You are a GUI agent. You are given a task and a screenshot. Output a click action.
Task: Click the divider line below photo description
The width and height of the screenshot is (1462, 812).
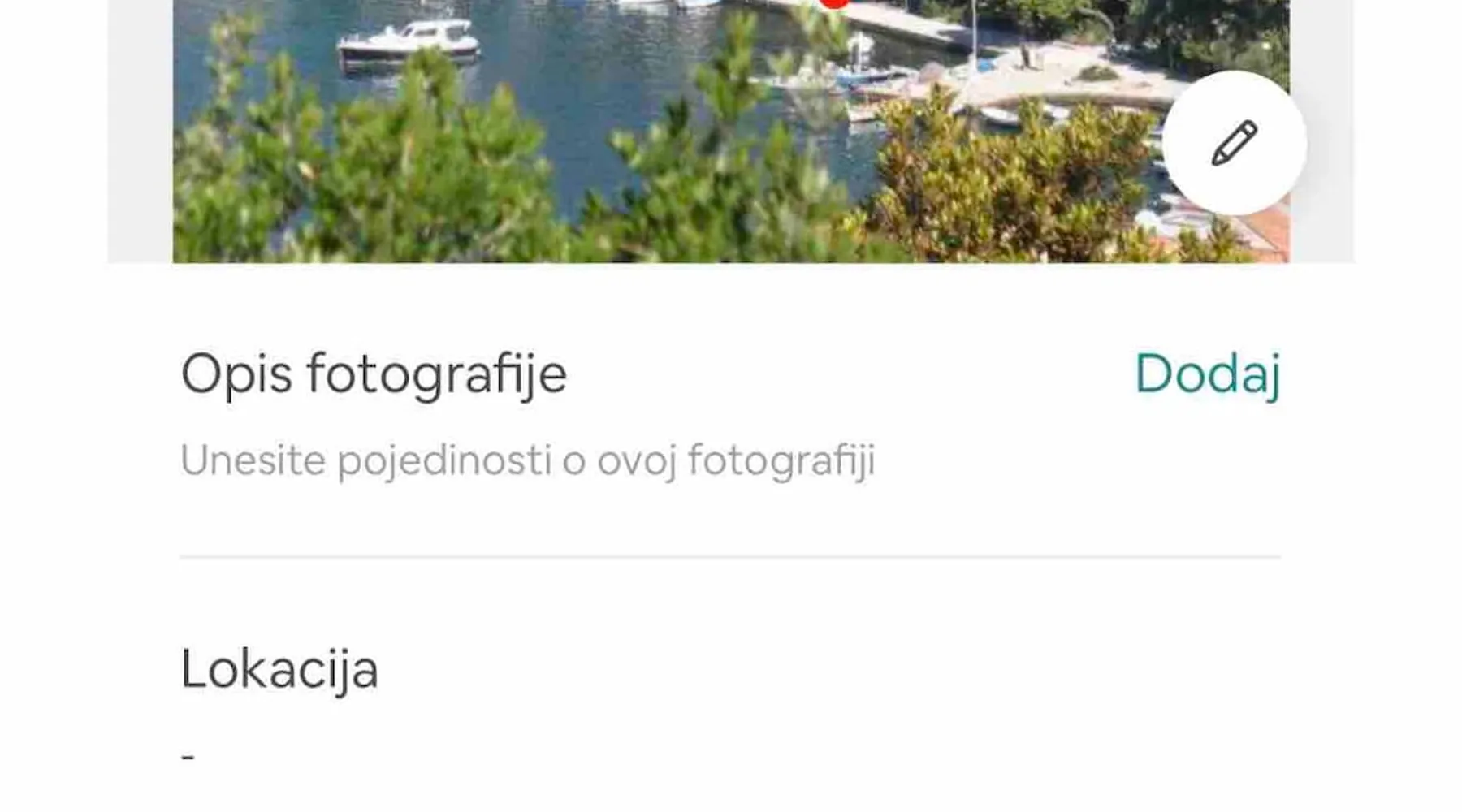[x=731, y=557]
